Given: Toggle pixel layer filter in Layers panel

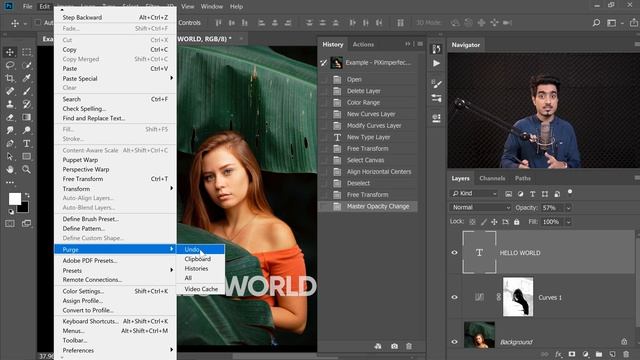Looking at the screenshot, I should coord(508,194).
